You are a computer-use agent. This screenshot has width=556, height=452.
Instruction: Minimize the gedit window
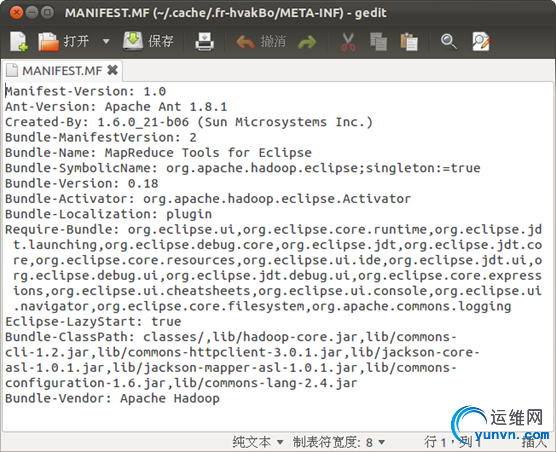coord(32,13)
